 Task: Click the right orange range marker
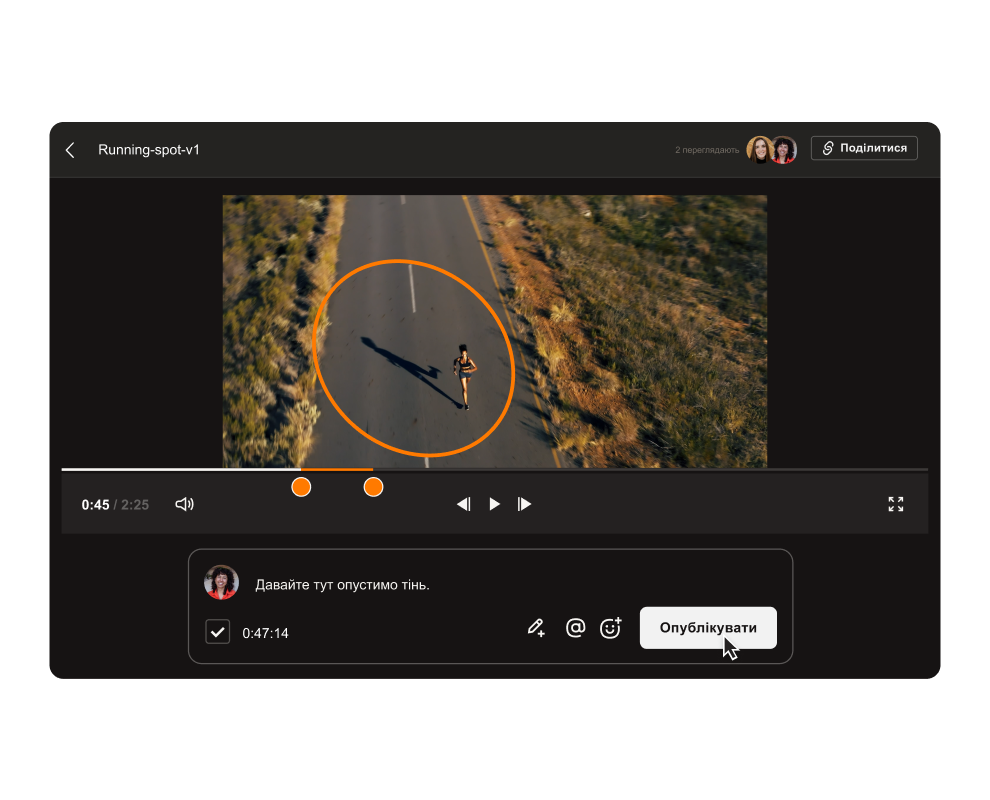(x=373, y=487)
